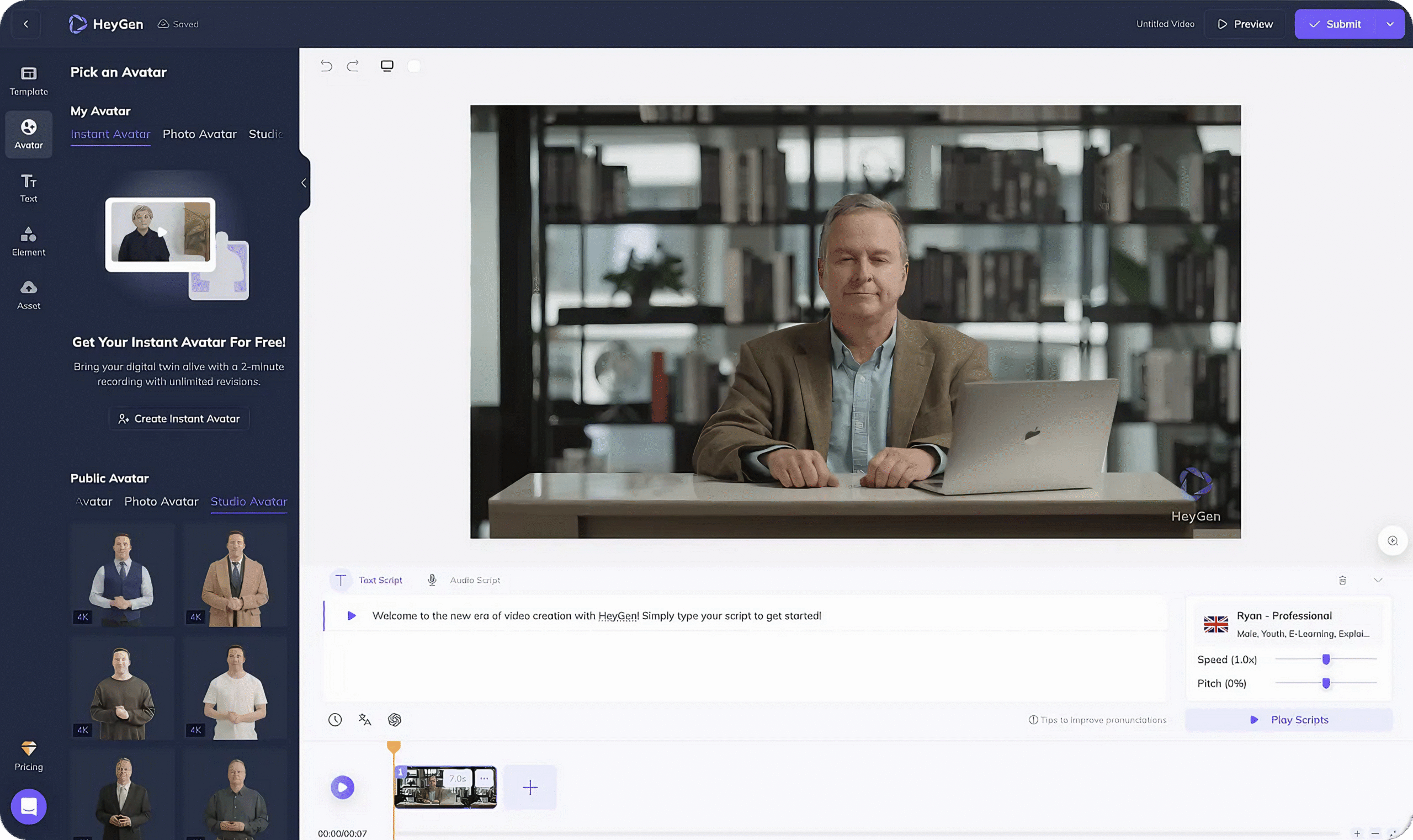1413x840 pixels.
Task: Translate the script text
Action: click(x=365, y=720)
